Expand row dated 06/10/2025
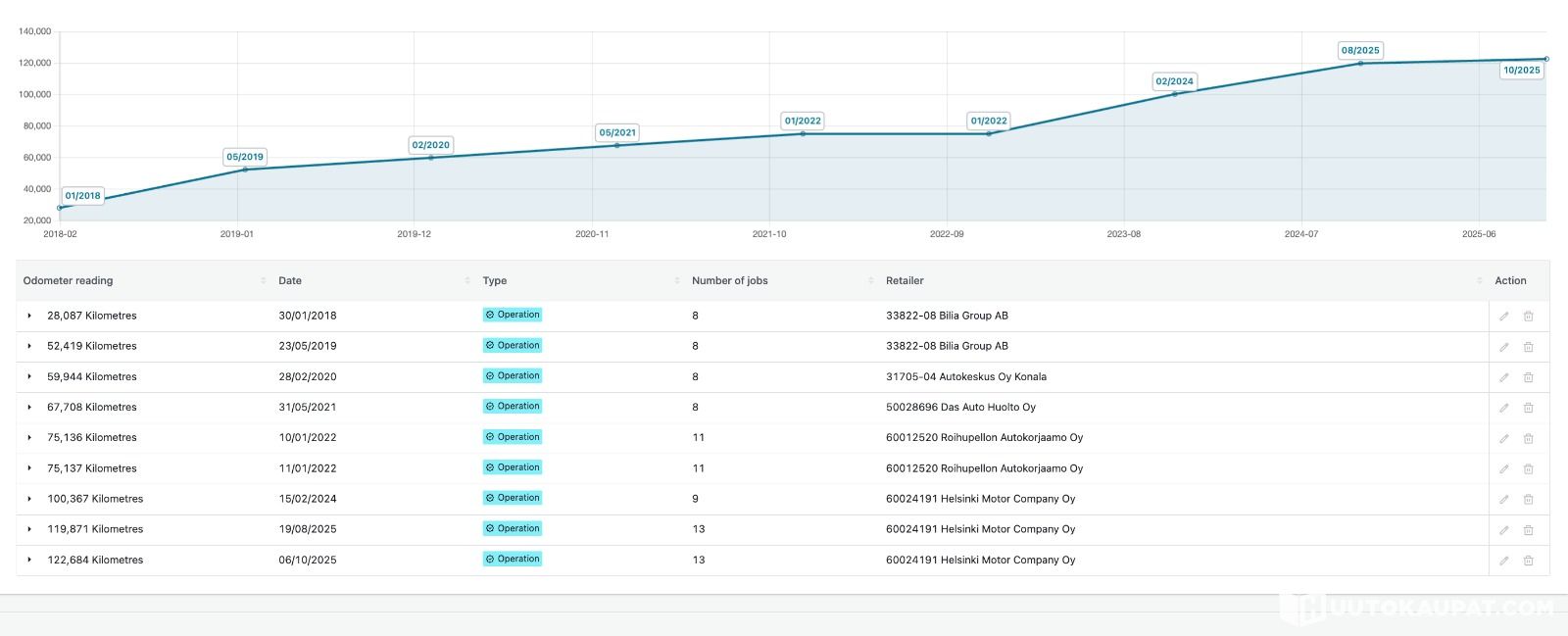The width and height of the screenshot is (1568, 636). [29, 560]
